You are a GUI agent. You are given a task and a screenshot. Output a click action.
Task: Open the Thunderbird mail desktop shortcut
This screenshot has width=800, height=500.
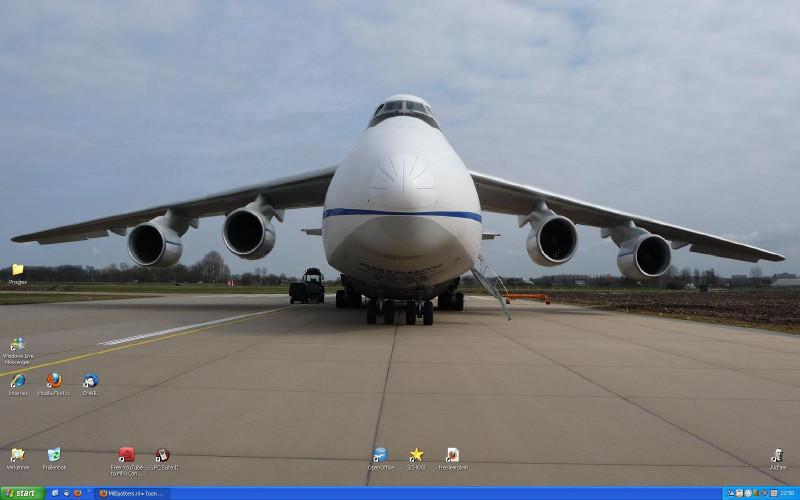pos(90,381)
